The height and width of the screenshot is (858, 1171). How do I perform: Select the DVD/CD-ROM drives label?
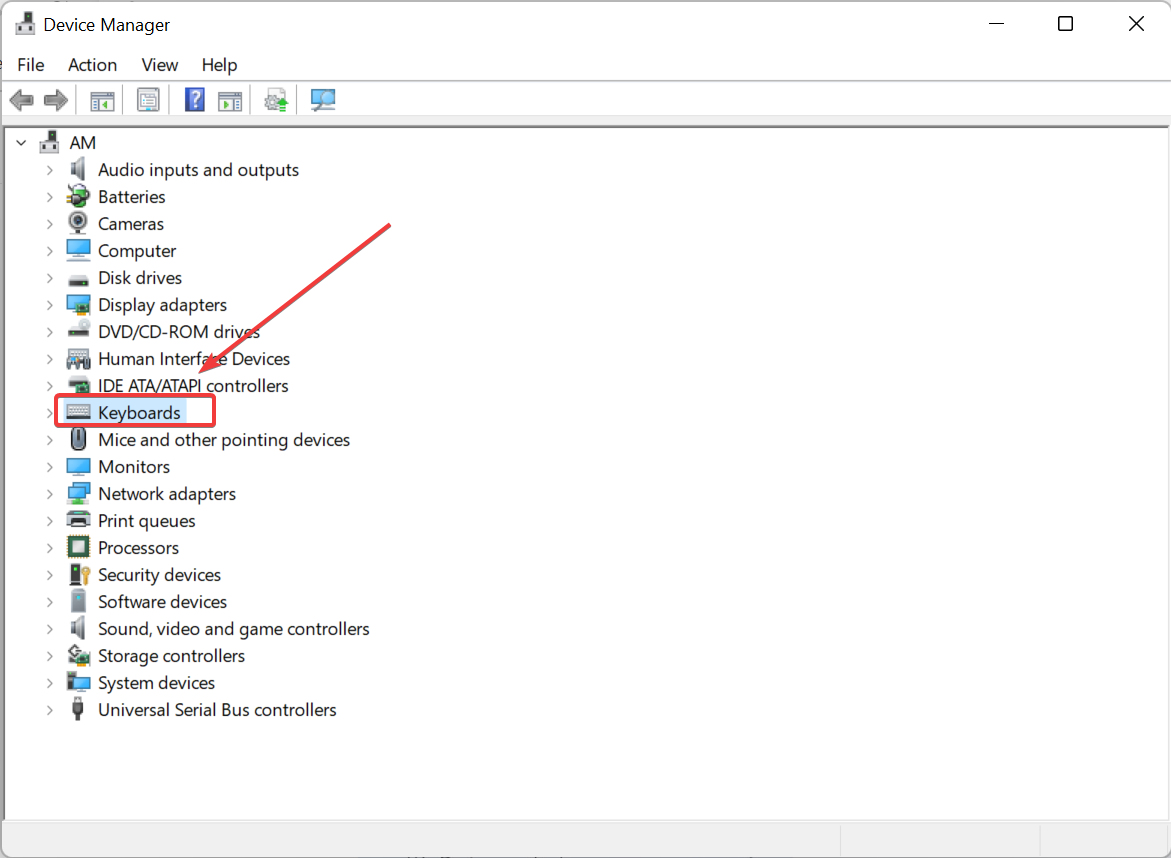point(179,332)
